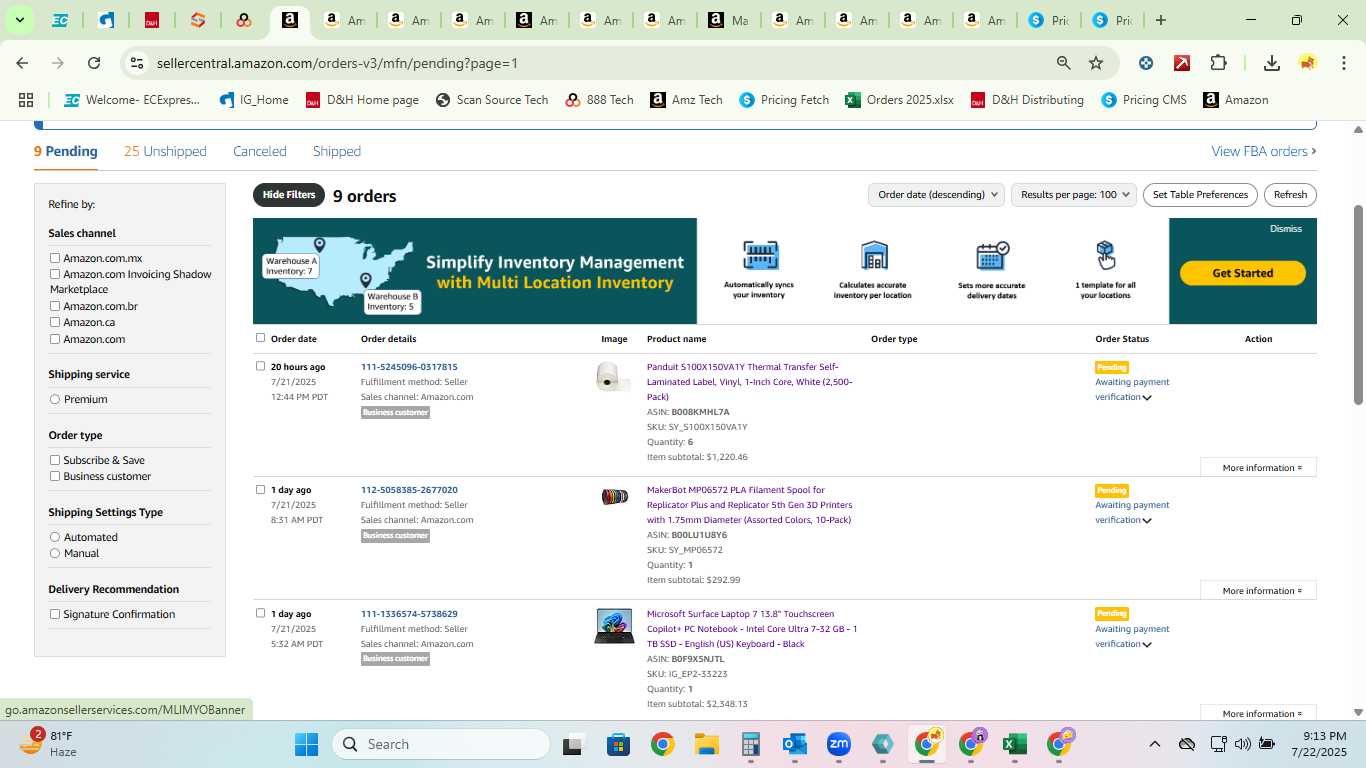Check the Amazon.com sales channel
The height and width of the screenshot is (768, 1366).
click(x=55, y=339)
